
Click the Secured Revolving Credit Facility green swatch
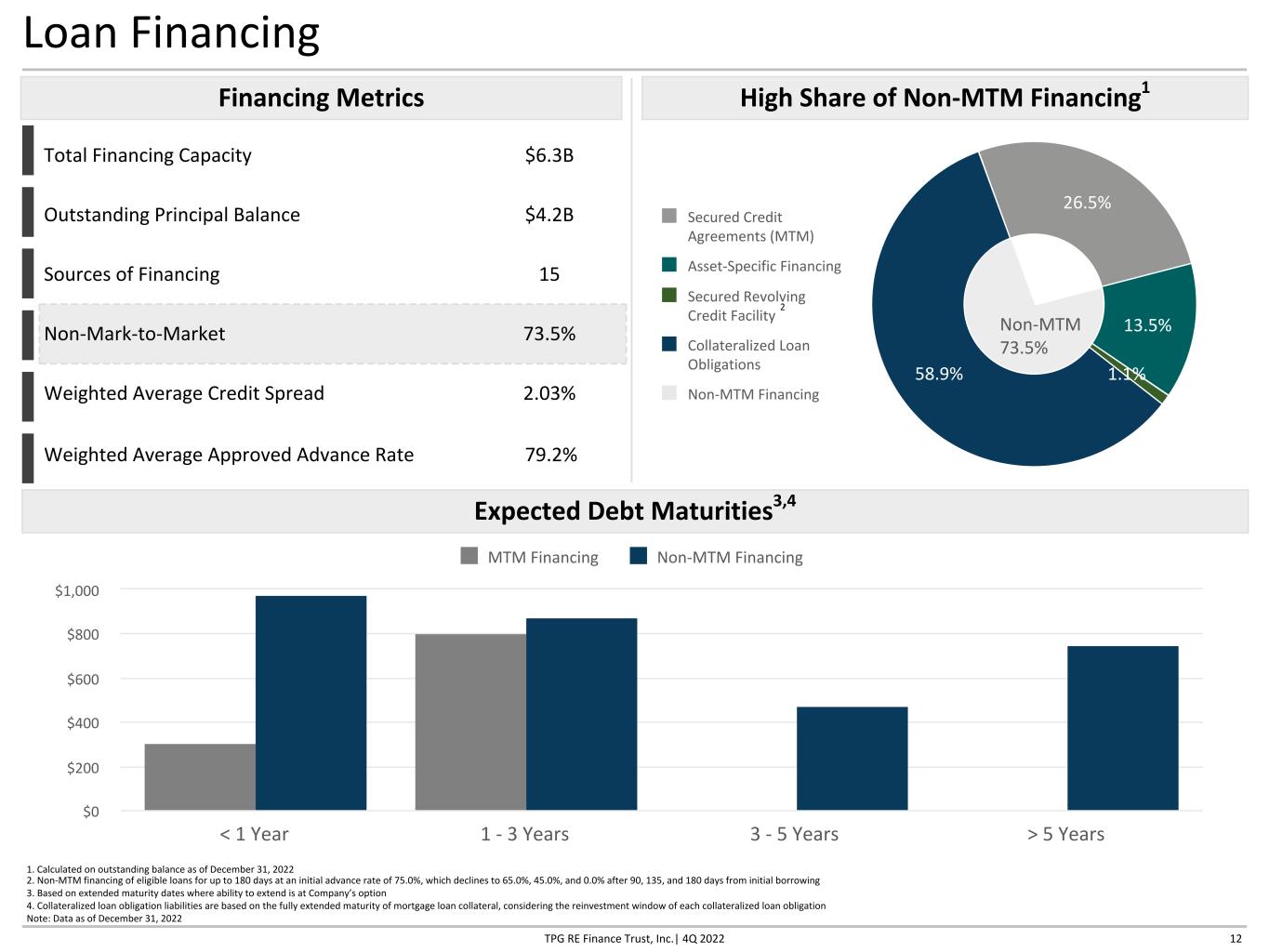669,296
